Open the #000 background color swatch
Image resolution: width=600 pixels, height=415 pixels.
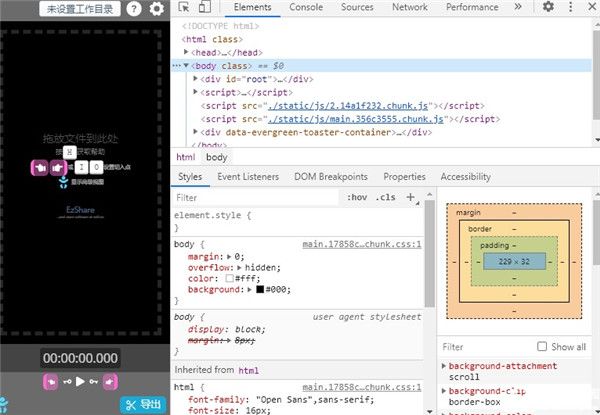click(x=260, y=290)
